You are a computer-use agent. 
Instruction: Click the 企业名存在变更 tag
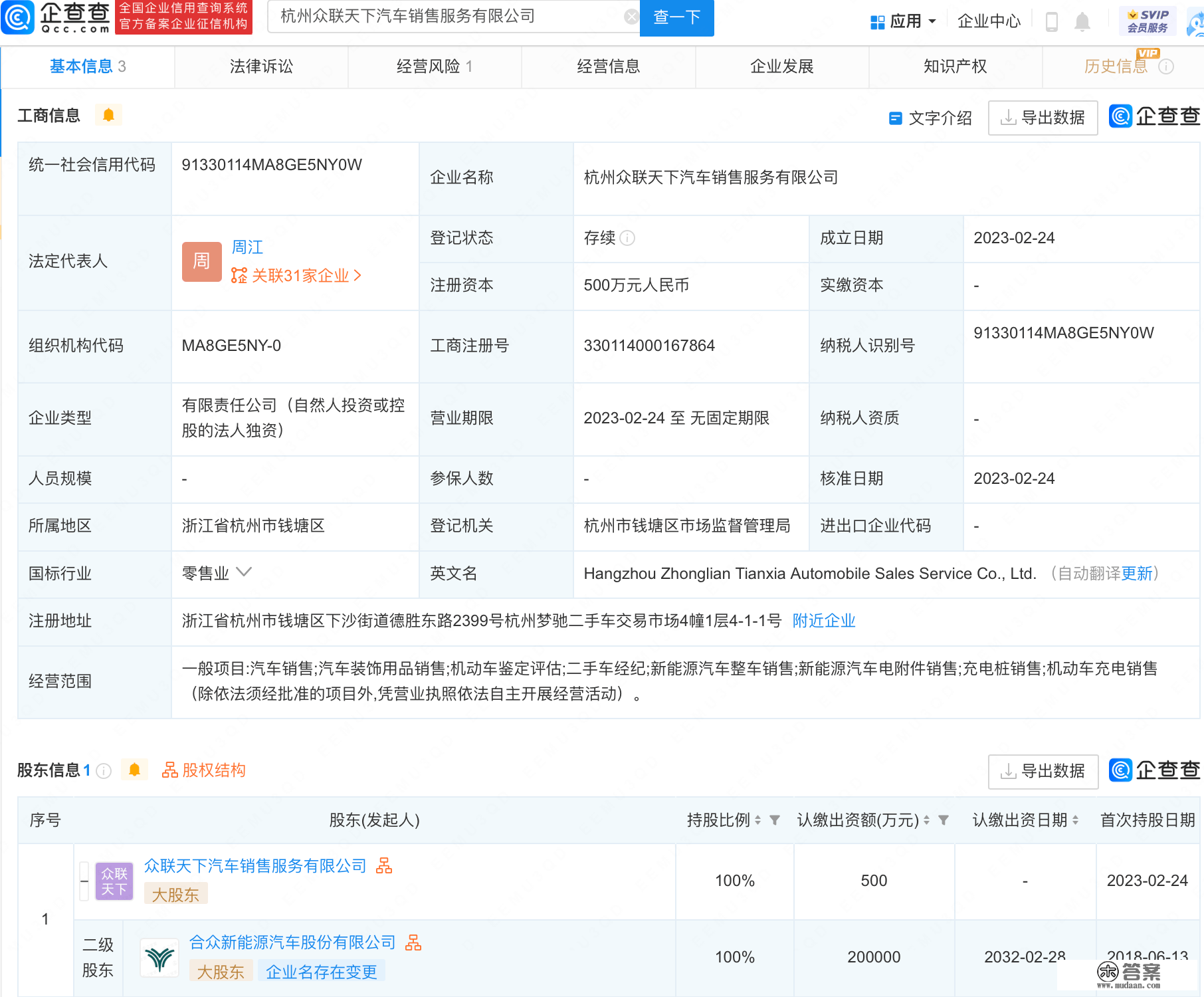[x=322, y=972]
